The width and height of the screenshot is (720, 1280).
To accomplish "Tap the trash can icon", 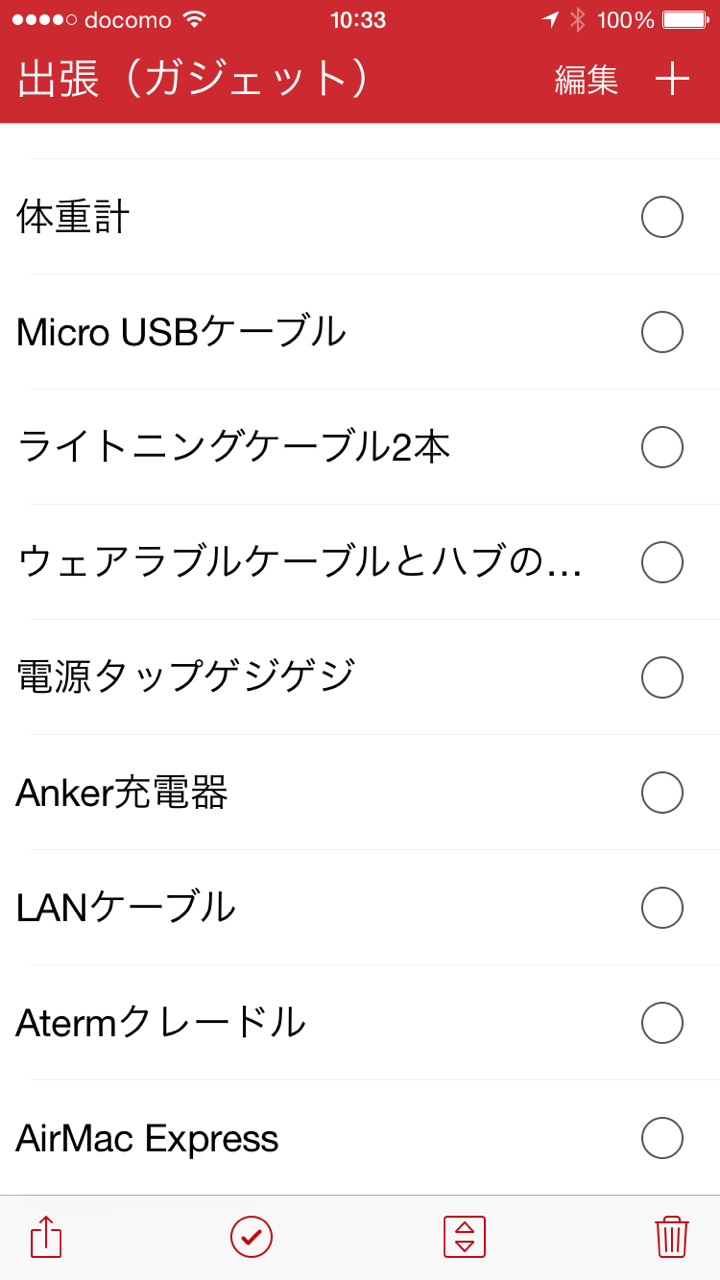I will (x=671, y=1237).
